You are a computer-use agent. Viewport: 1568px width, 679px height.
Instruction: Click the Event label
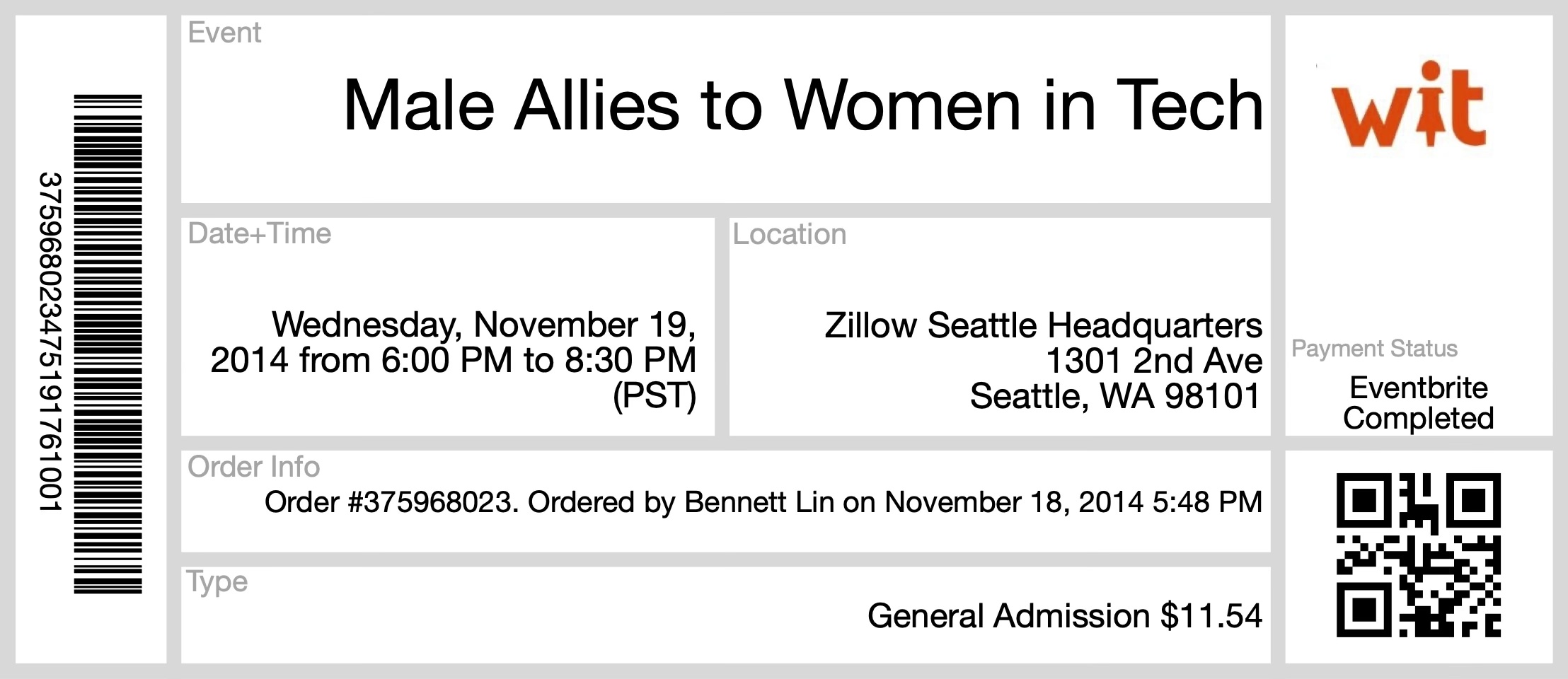pyautogui.click(x=224, y=33)
